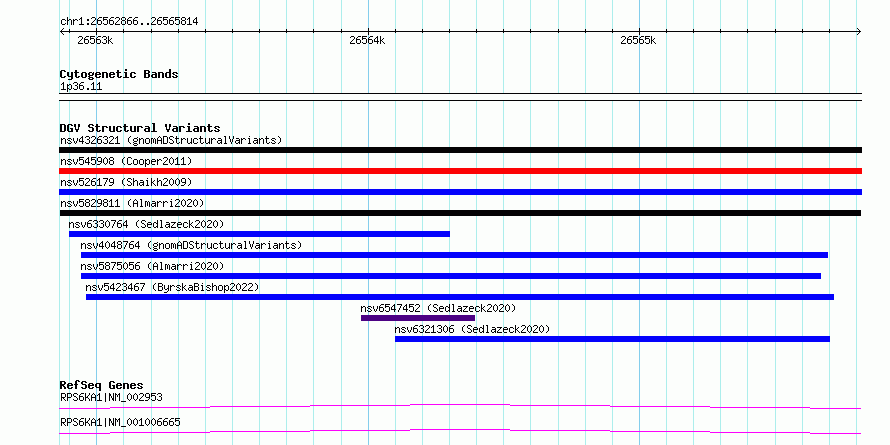Click the 26563k ruler tick label
The height and width of the screenshot is (445, 890).
pos(95,40)
